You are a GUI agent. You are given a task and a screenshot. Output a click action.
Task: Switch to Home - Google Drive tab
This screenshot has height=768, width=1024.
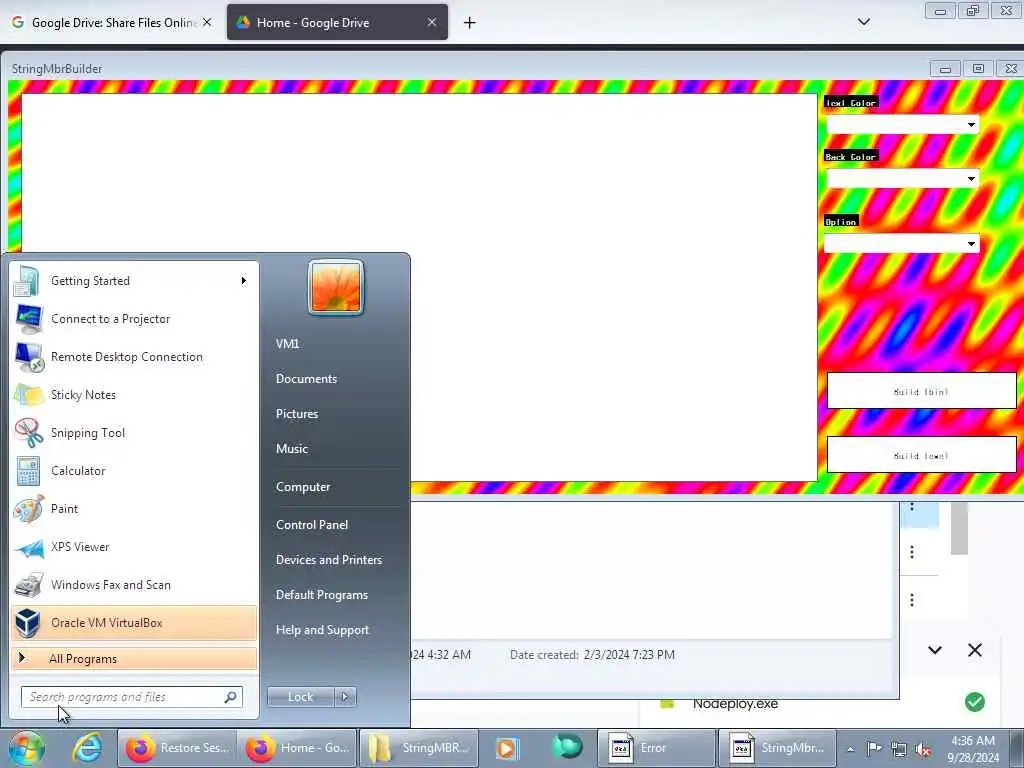337,22
